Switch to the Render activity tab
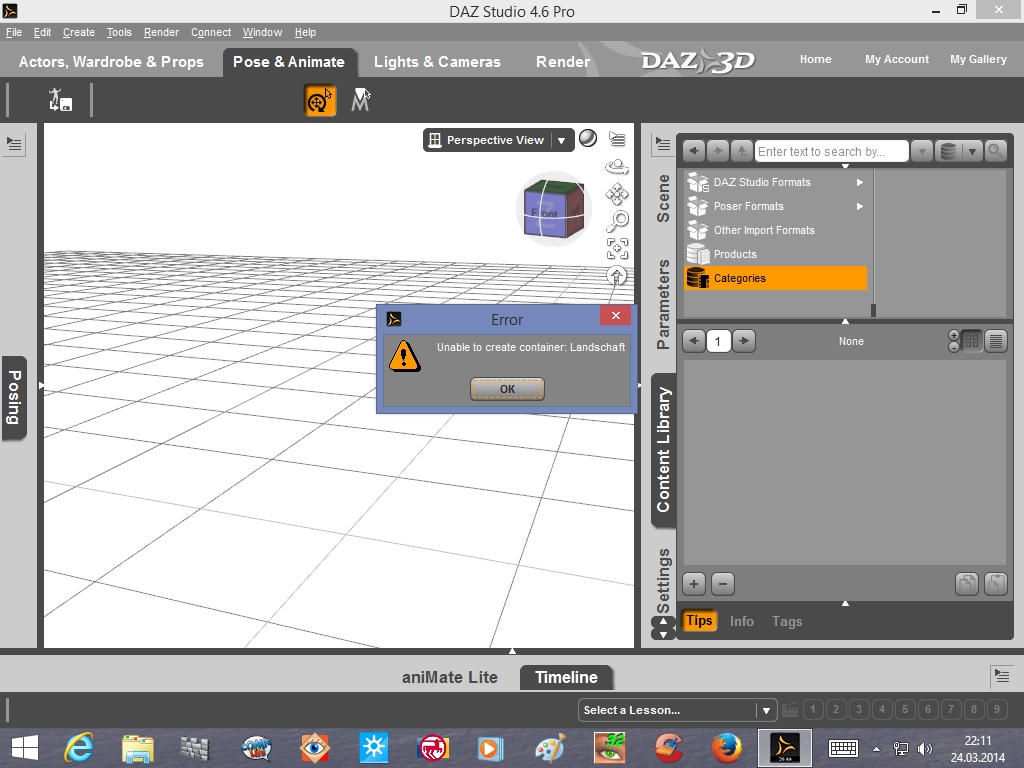1024x768 pixels. click(563, 62)
